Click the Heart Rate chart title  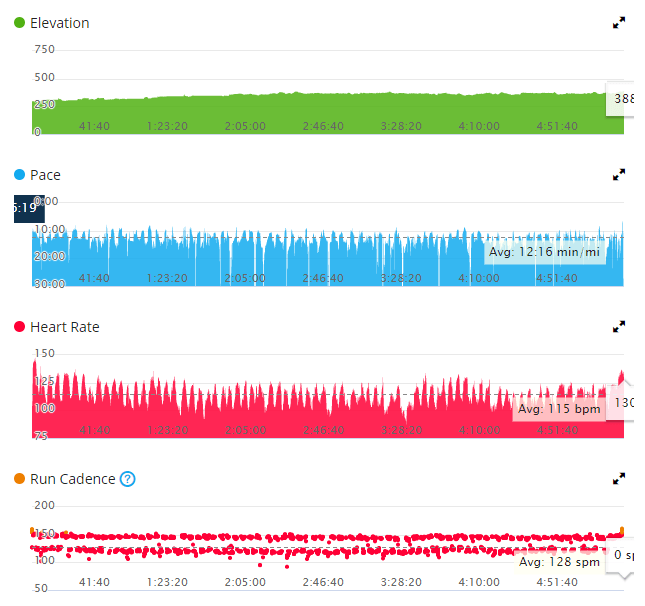pyautogui.click(x=64, y=327)
